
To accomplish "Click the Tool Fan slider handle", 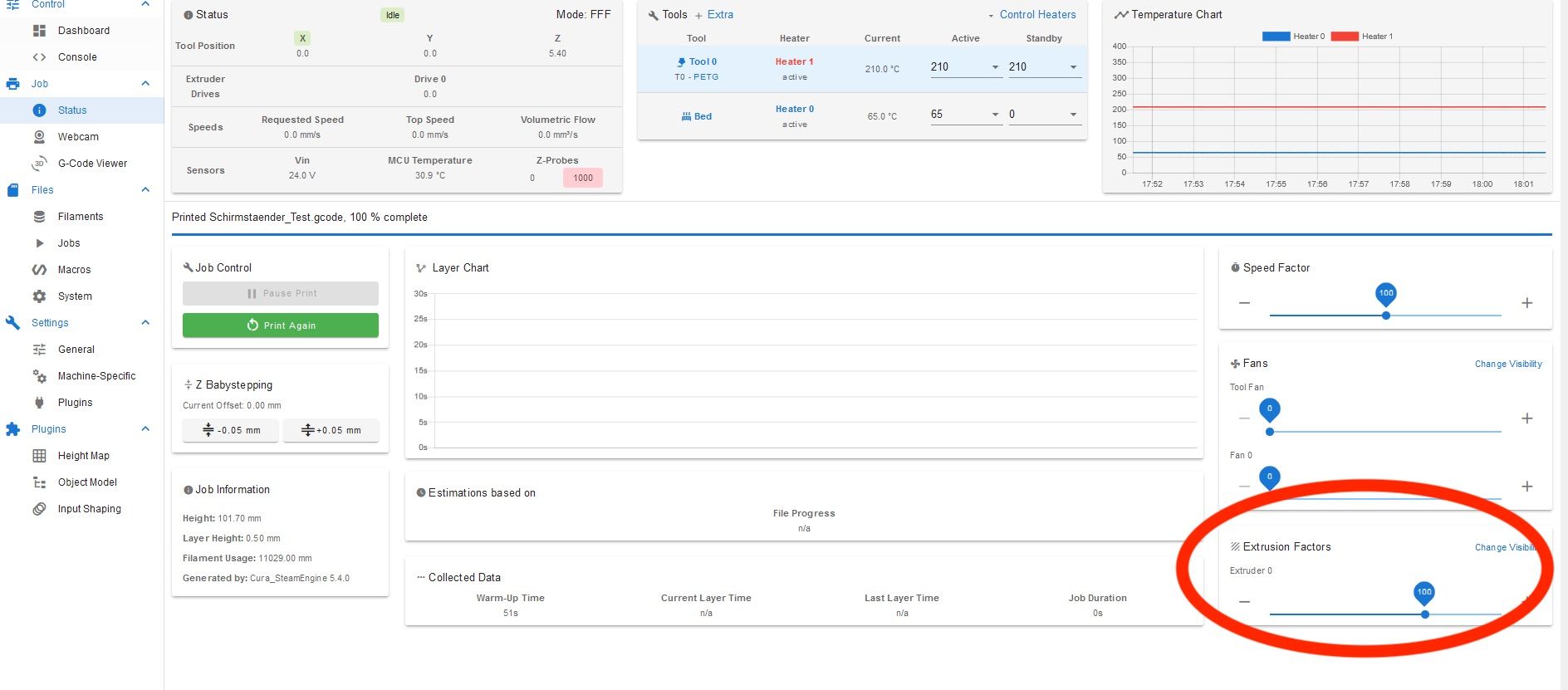I will (x=1269, y=432).
